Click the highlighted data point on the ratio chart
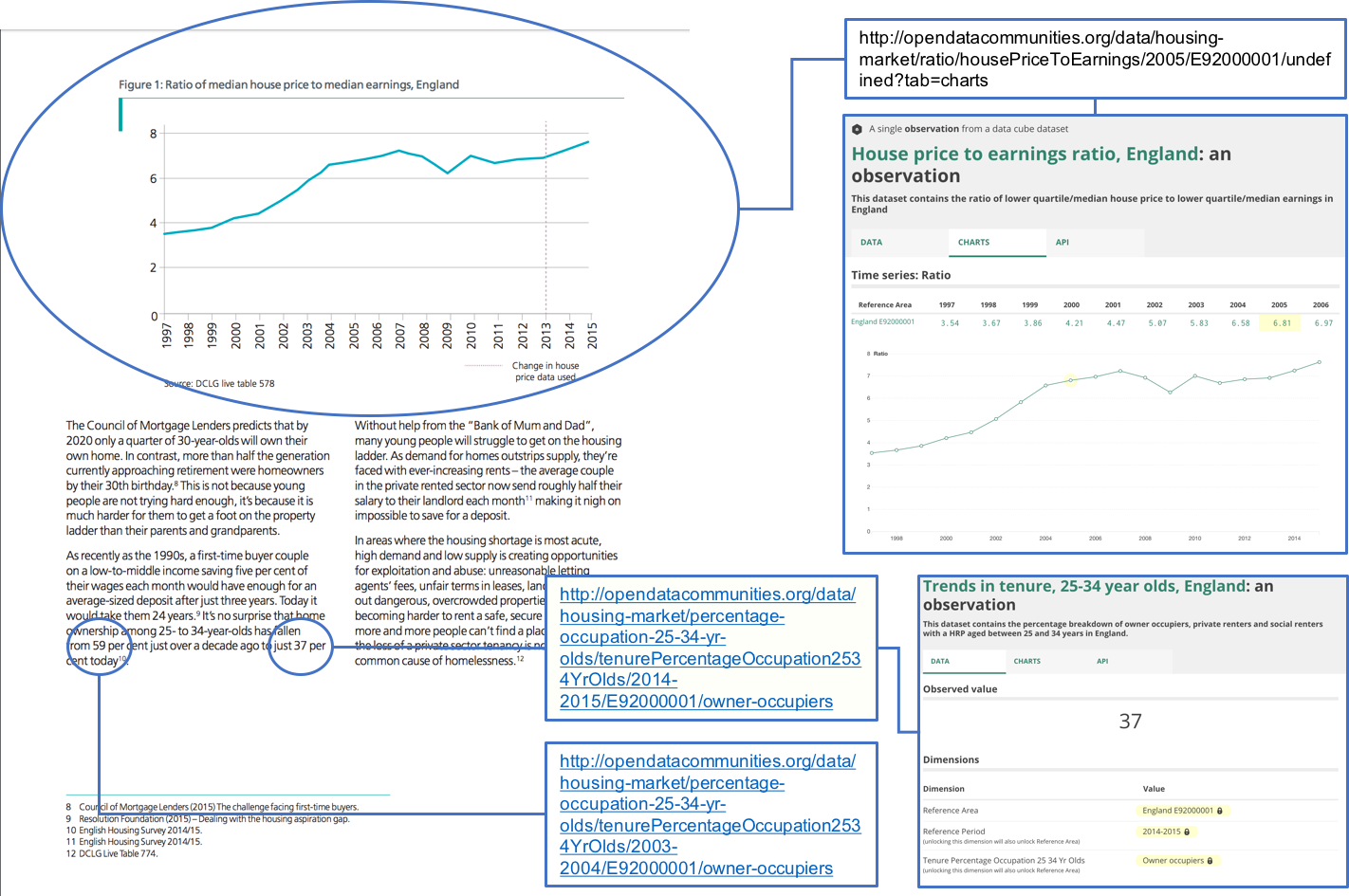The width and height of the screenshot is (1349, 896). (x=1071, y=380)
